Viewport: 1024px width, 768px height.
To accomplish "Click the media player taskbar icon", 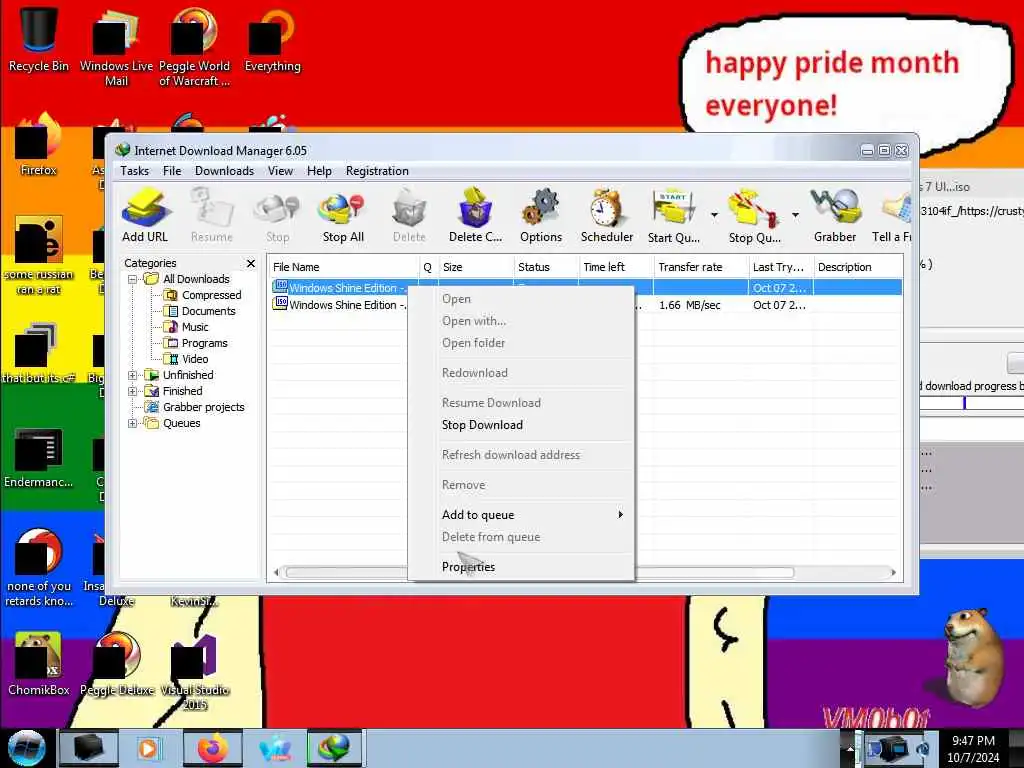I will [x=150, y=748].
